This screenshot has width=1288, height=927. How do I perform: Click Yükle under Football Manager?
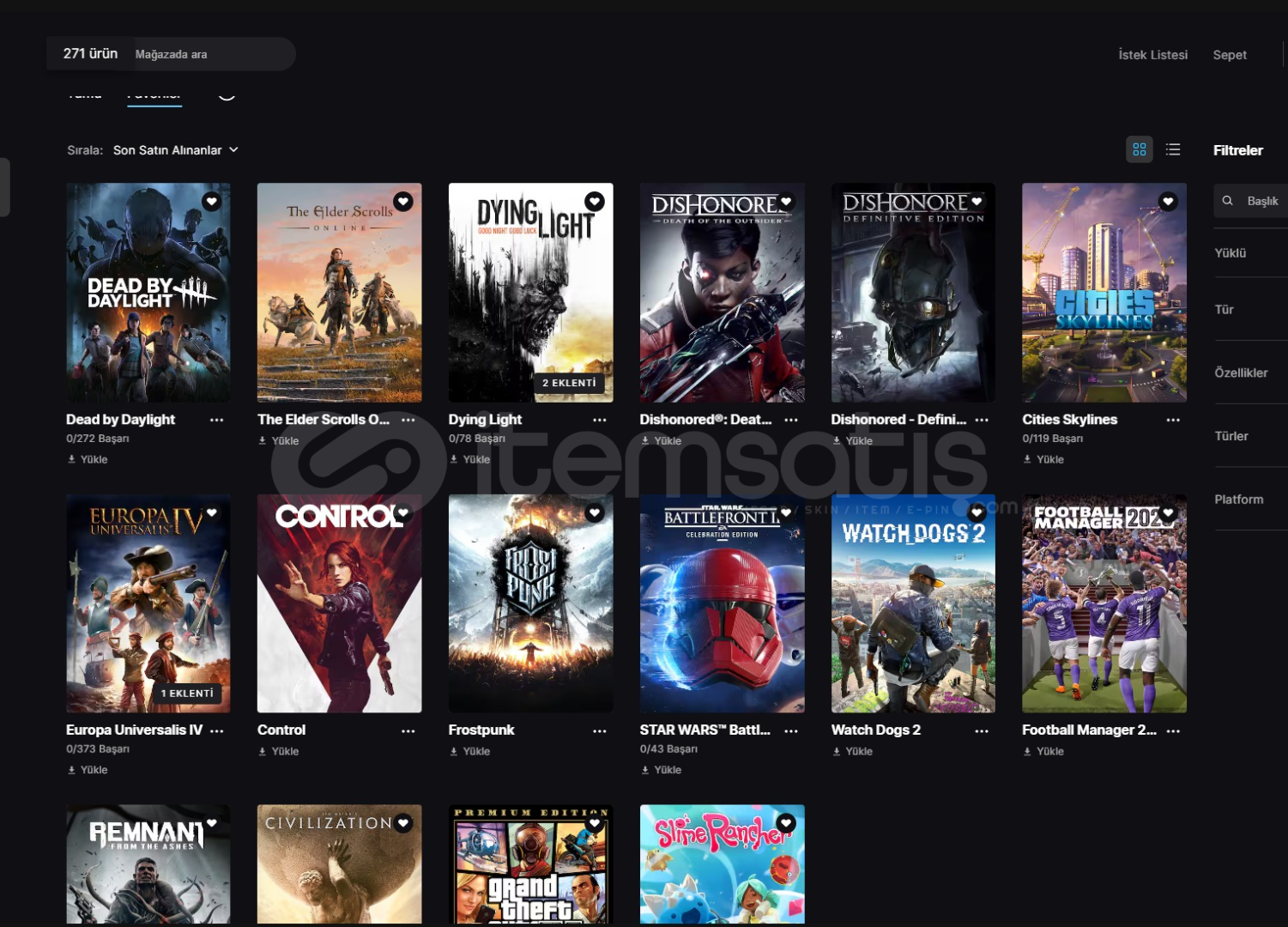pyautogui.click(x=1043, y=751)
